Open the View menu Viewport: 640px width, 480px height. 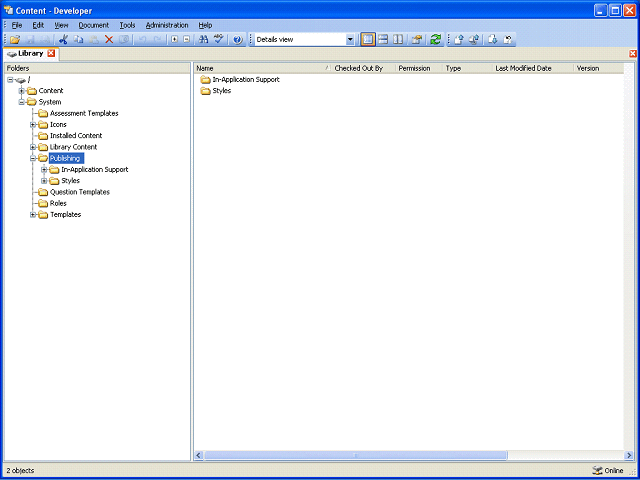pos(61,25)
